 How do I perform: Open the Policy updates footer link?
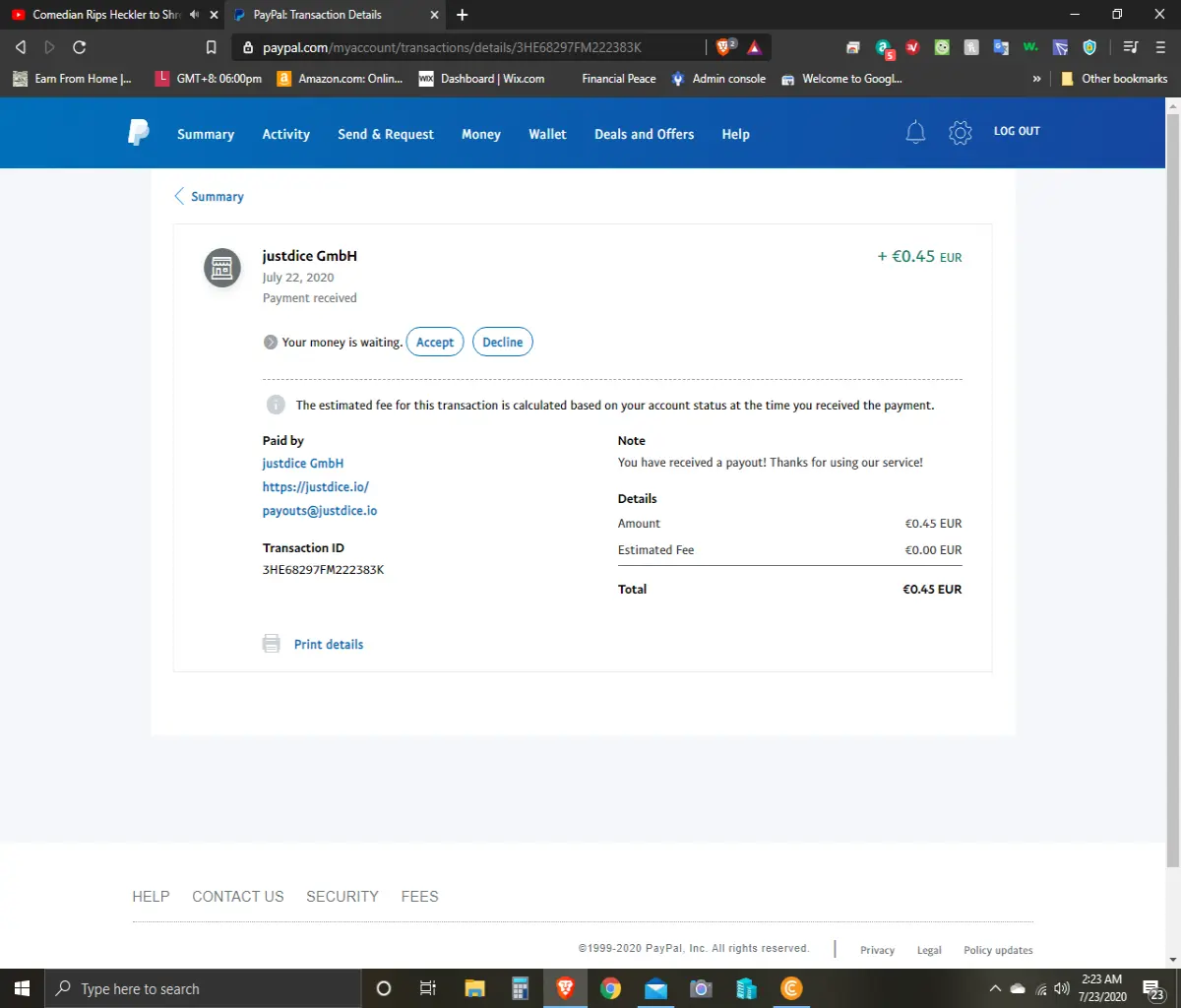998,950
